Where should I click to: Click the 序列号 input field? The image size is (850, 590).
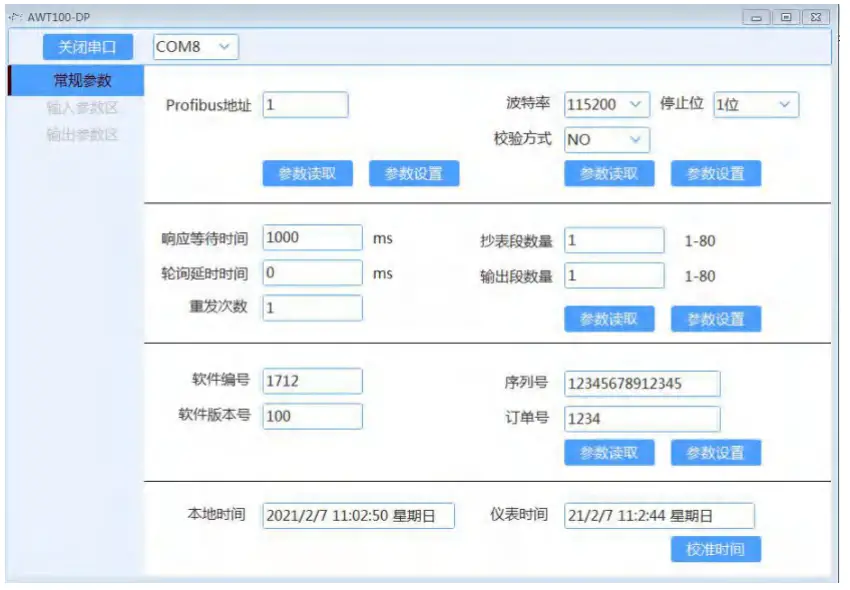point(642,384)
